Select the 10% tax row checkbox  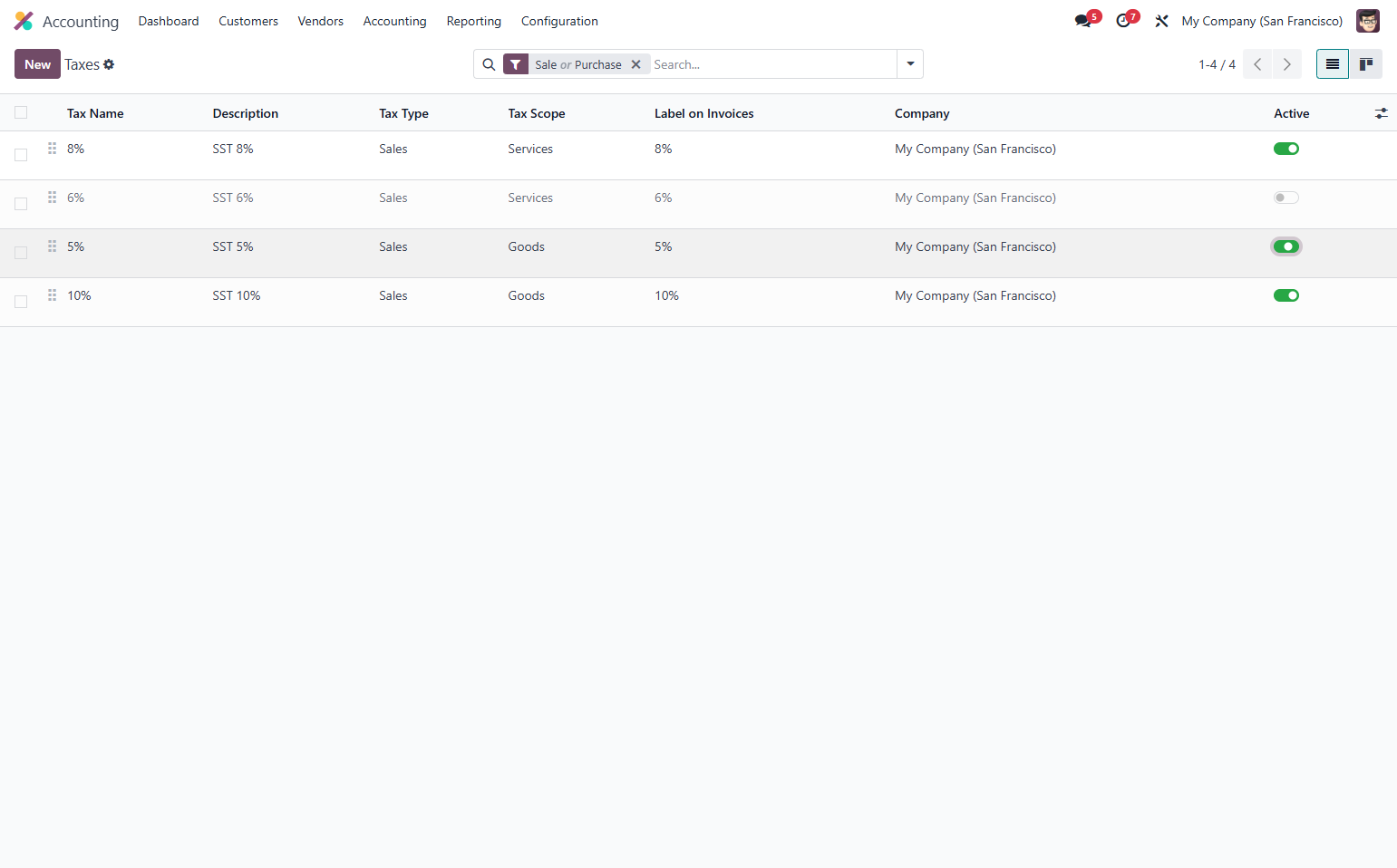(21, 302)
